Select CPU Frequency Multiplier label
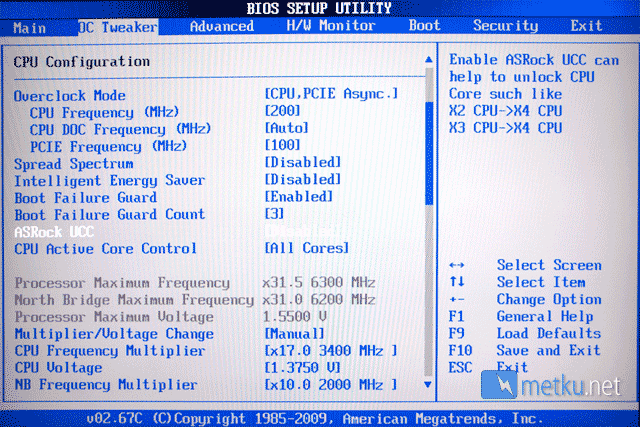 point(109,351)
